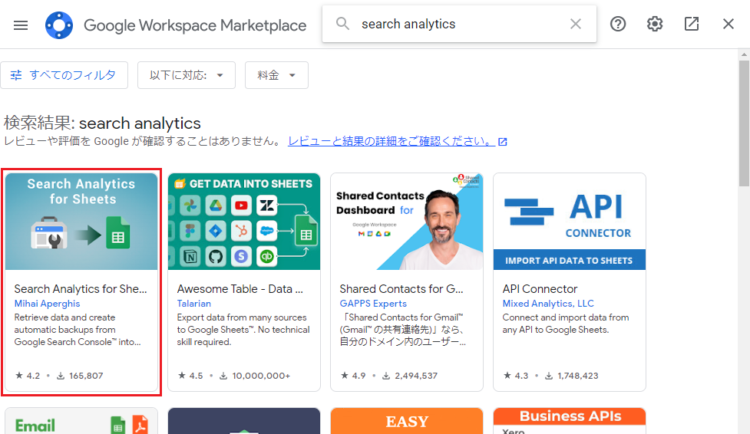Open Awesome Table banner thumbnail
This screenshot has width=750, height=434.
pyautogui.click(x=244, y=222)
